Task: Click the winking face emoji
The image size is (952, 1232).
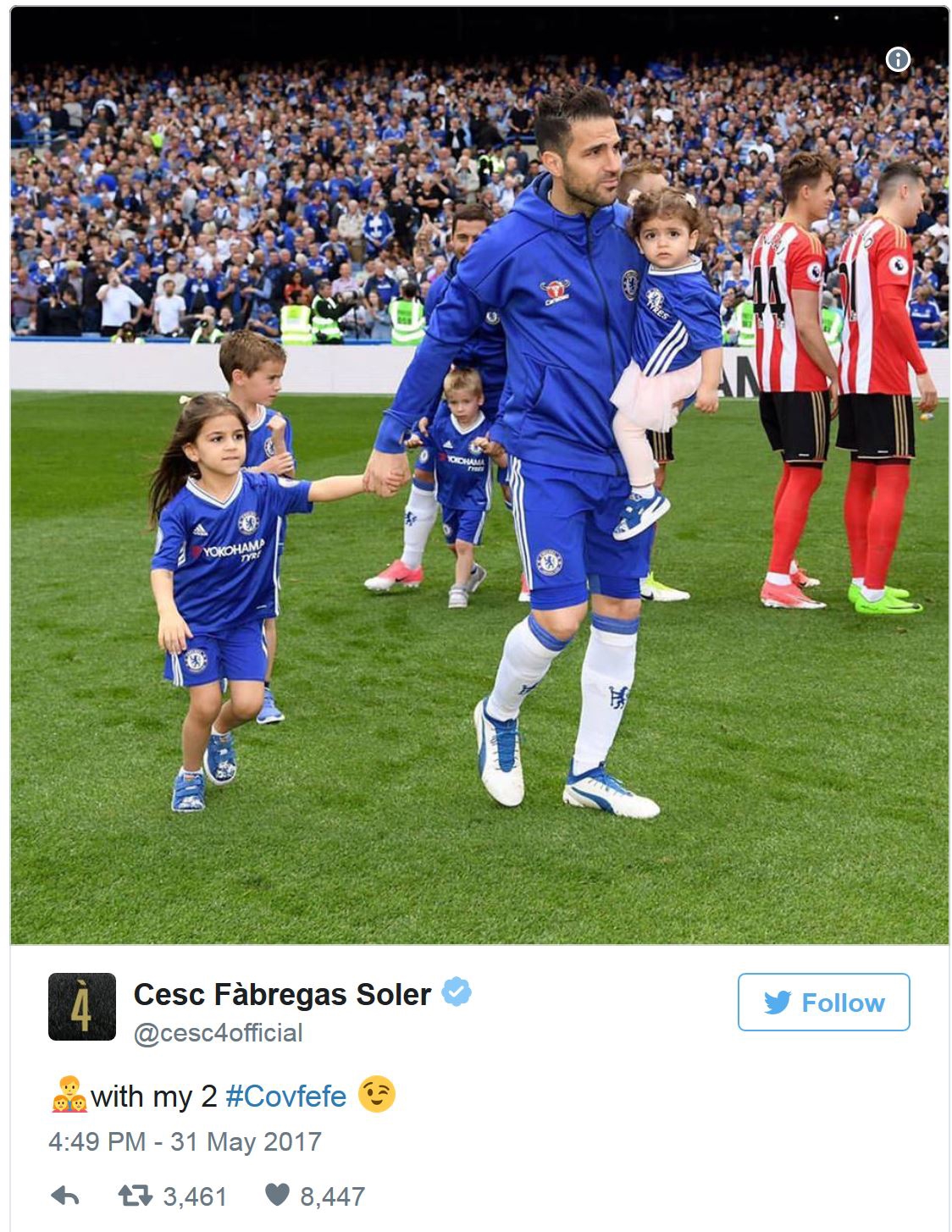Action: (376, 1094)
